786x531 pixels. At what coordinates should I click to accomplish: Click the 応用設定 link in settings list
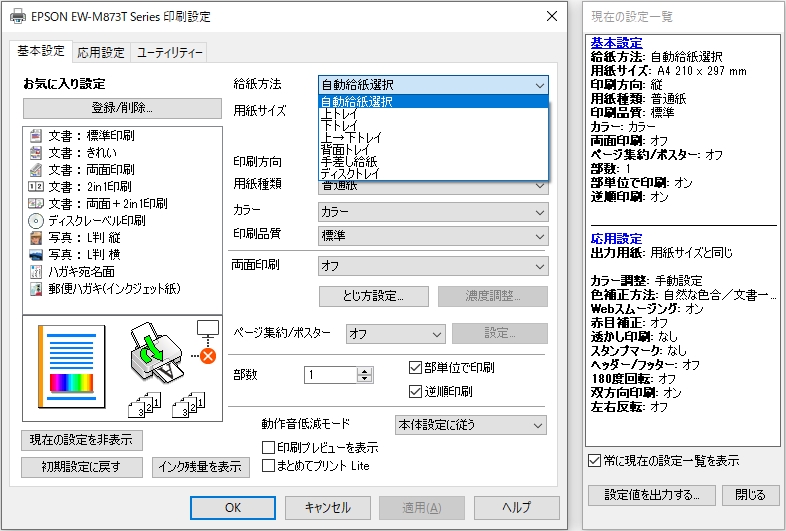pyautogui.click(x=616, y=239)
